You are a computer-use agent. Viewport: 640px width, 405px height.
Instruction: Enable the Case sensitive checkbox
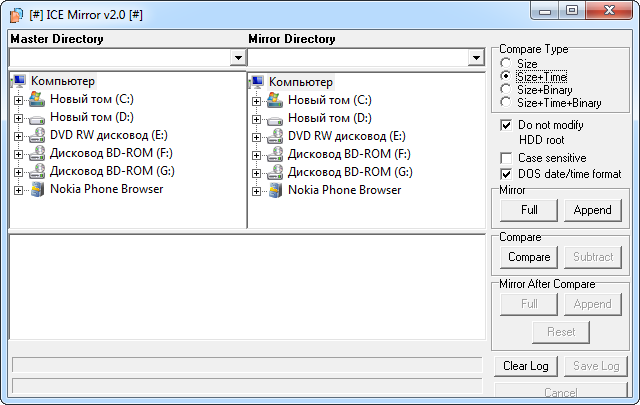pos(506,158)
